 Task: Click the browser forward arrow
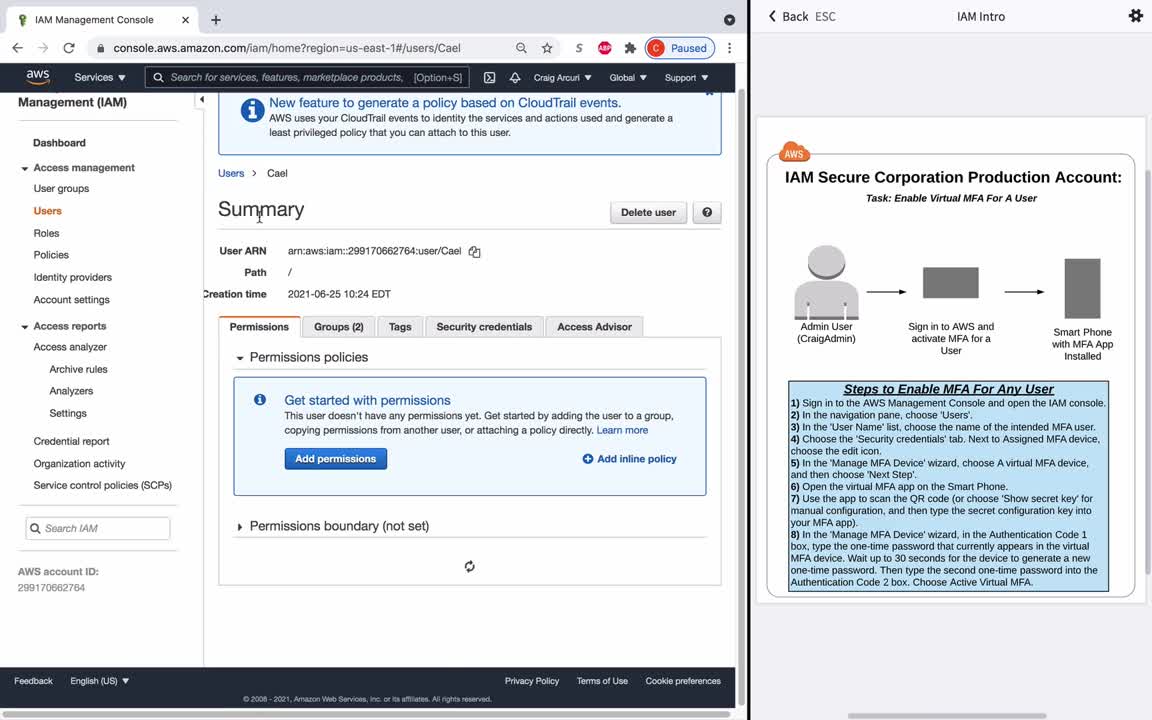click(43, 48)
